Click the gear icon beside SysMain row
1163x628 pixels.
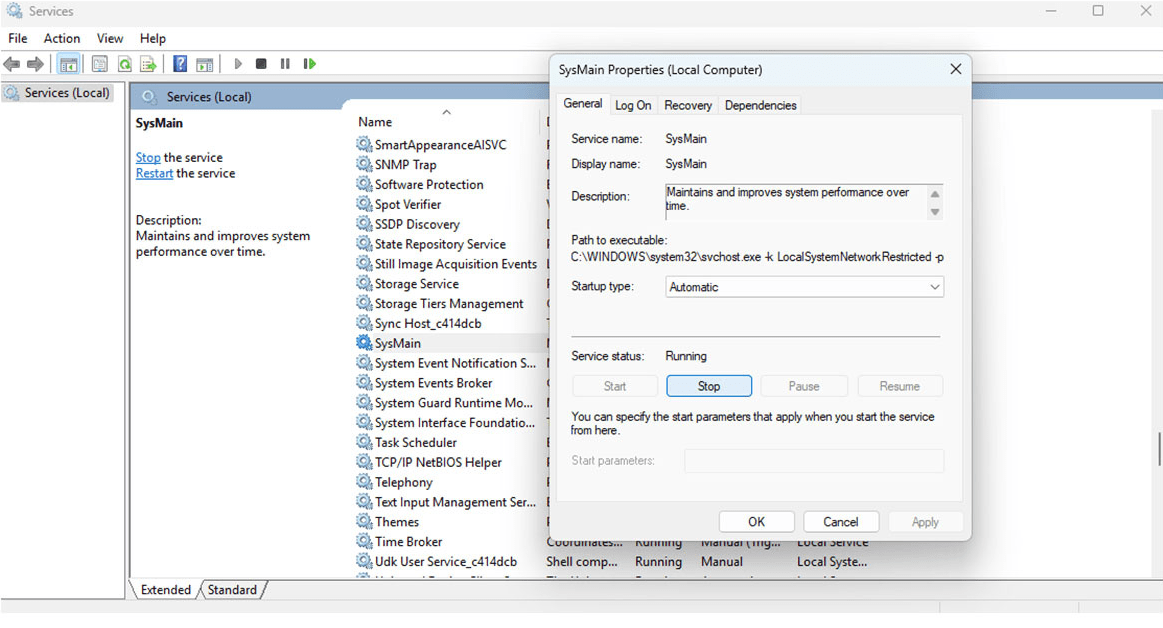tap(364, 343)
